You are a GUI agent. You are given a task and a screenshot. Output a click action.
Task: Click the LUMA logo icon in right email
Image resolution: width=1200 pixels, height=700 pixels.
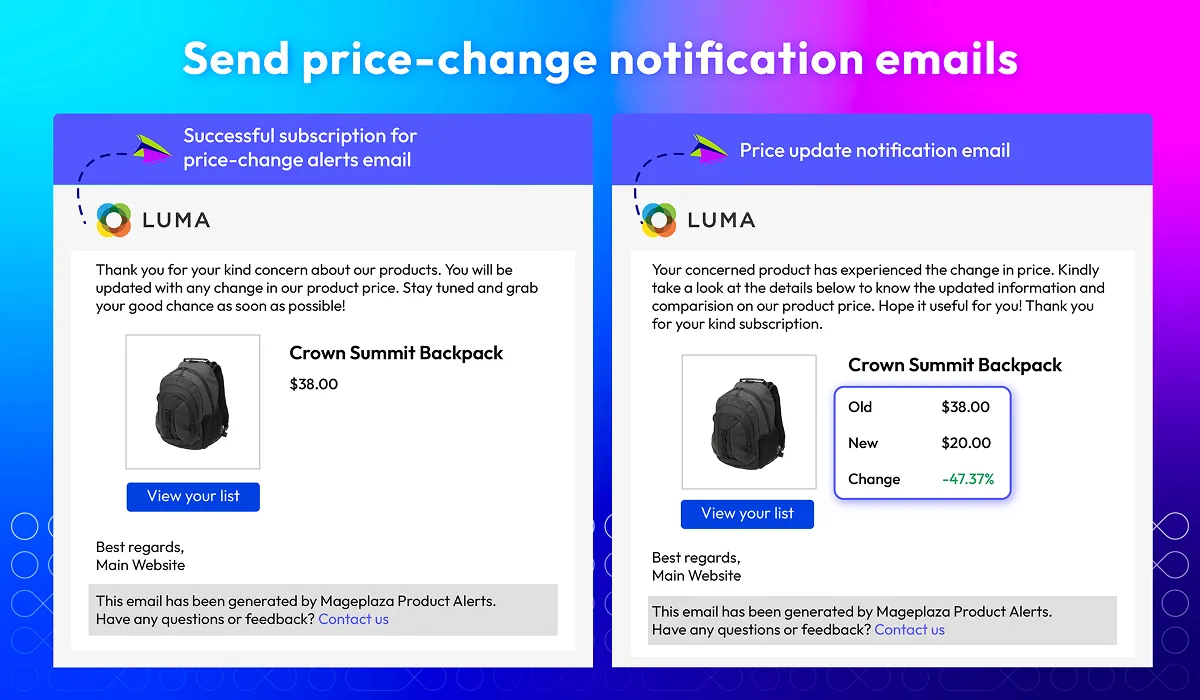[x=659, y=220]
